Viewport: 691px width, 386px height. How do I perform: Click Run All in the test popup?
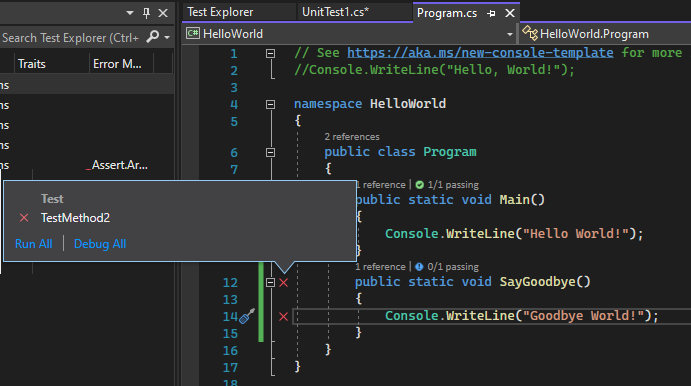pyautogui.click(x=33, y=244)
